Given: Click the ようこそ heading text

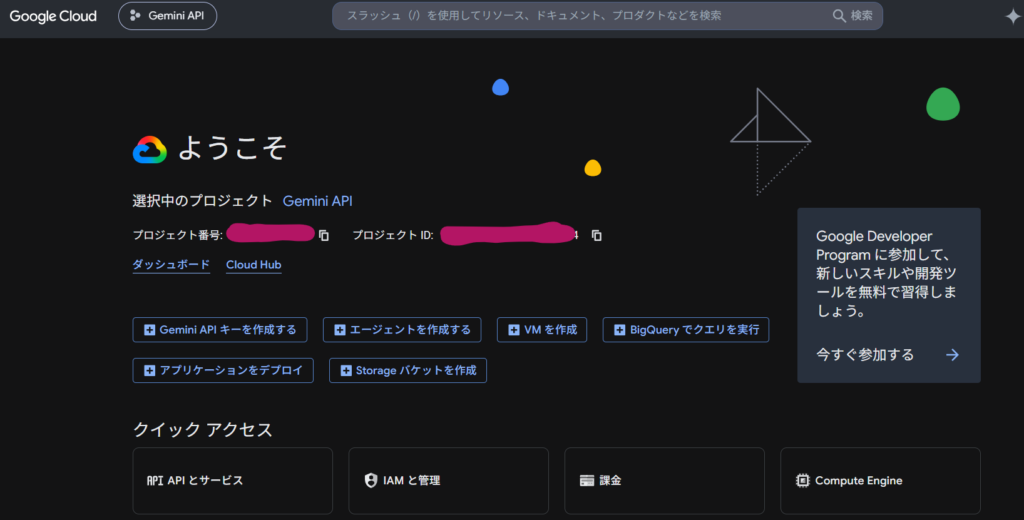Looking at the screenshot, I should (232, 148).
